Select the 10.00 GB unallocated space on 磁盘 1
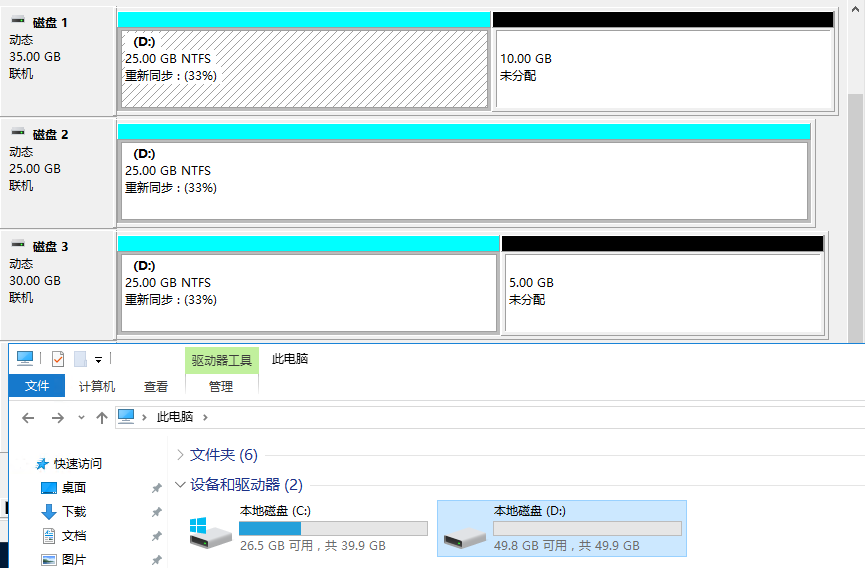 [664, 68]
